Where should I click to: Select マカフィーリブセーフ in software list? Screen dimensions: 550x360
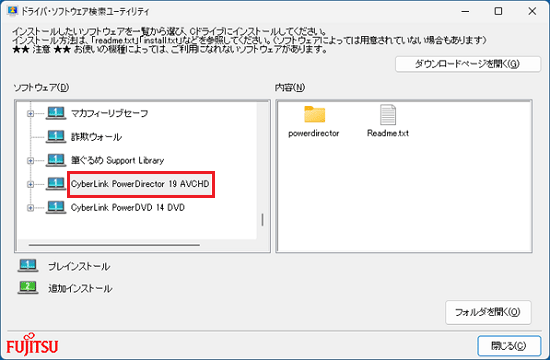pos(109,113)
